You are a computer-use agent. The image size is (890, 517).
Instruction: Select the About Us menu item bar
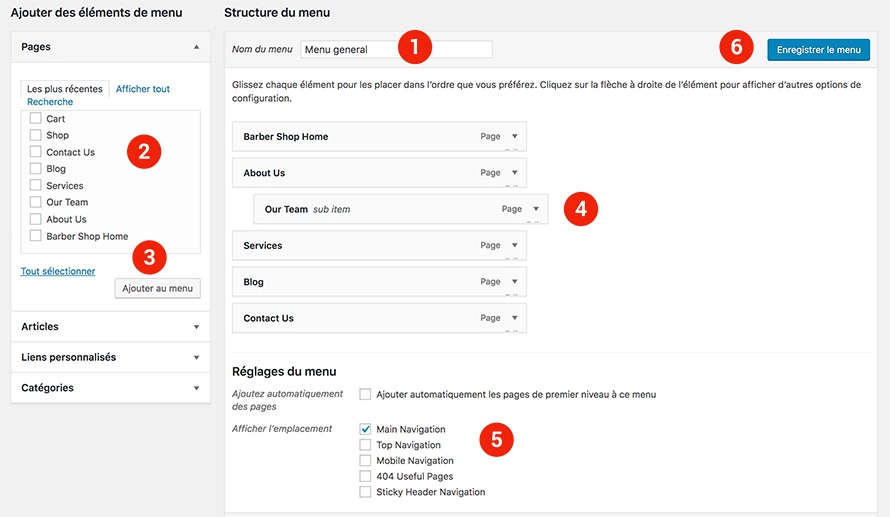pos(379,173)
